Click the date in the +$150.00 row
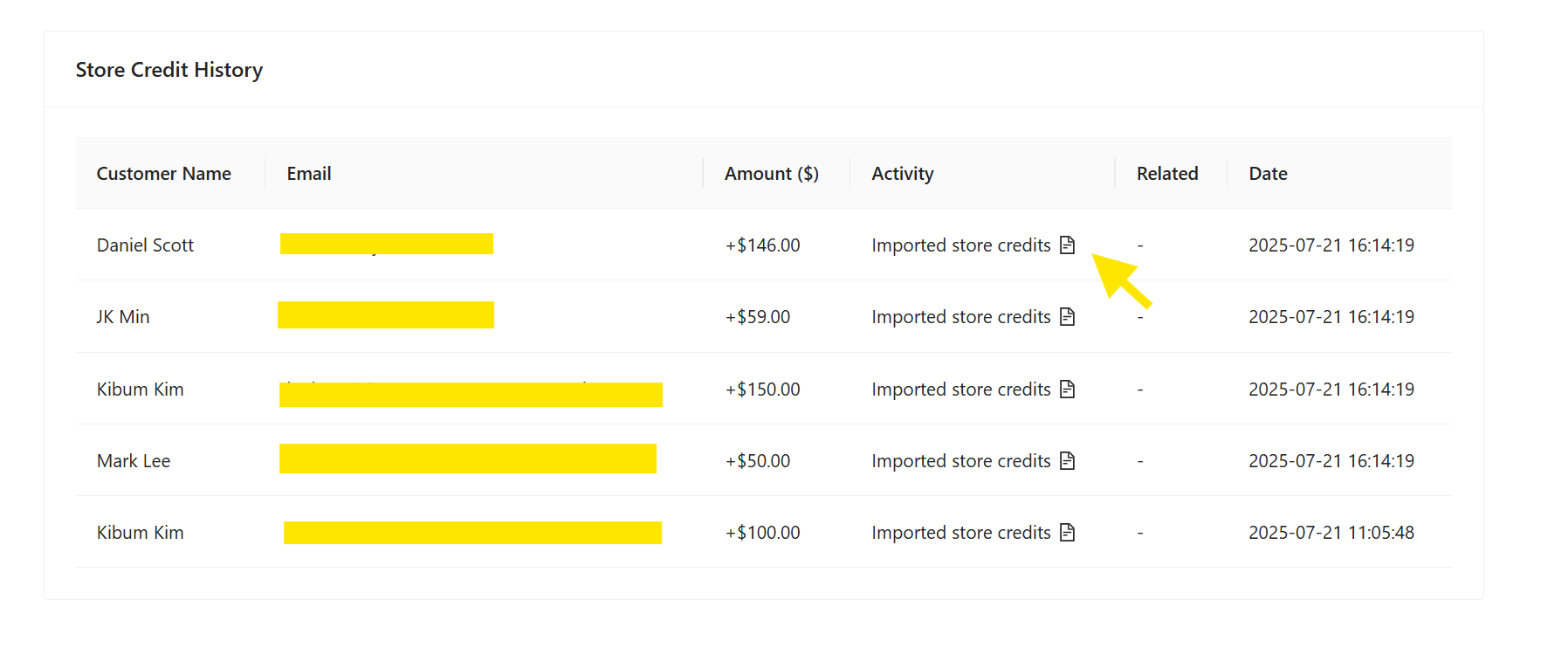This screenshot has width=1568, height=662. [1331, 390]
